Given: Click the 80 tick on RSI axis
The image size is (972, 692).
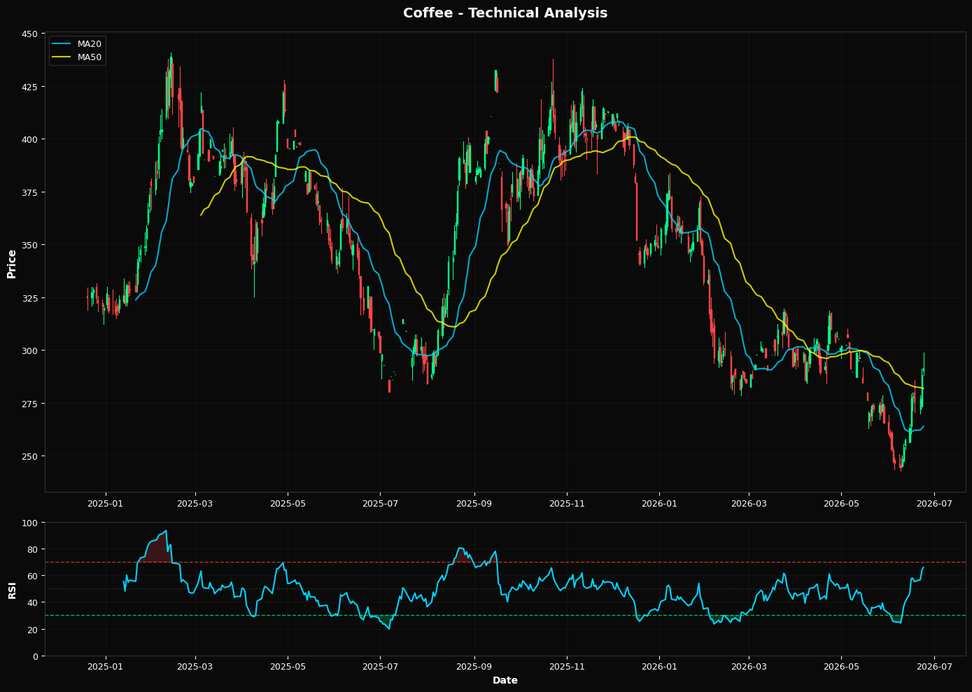Looking at the screenshot, I should tap(33, 549).
